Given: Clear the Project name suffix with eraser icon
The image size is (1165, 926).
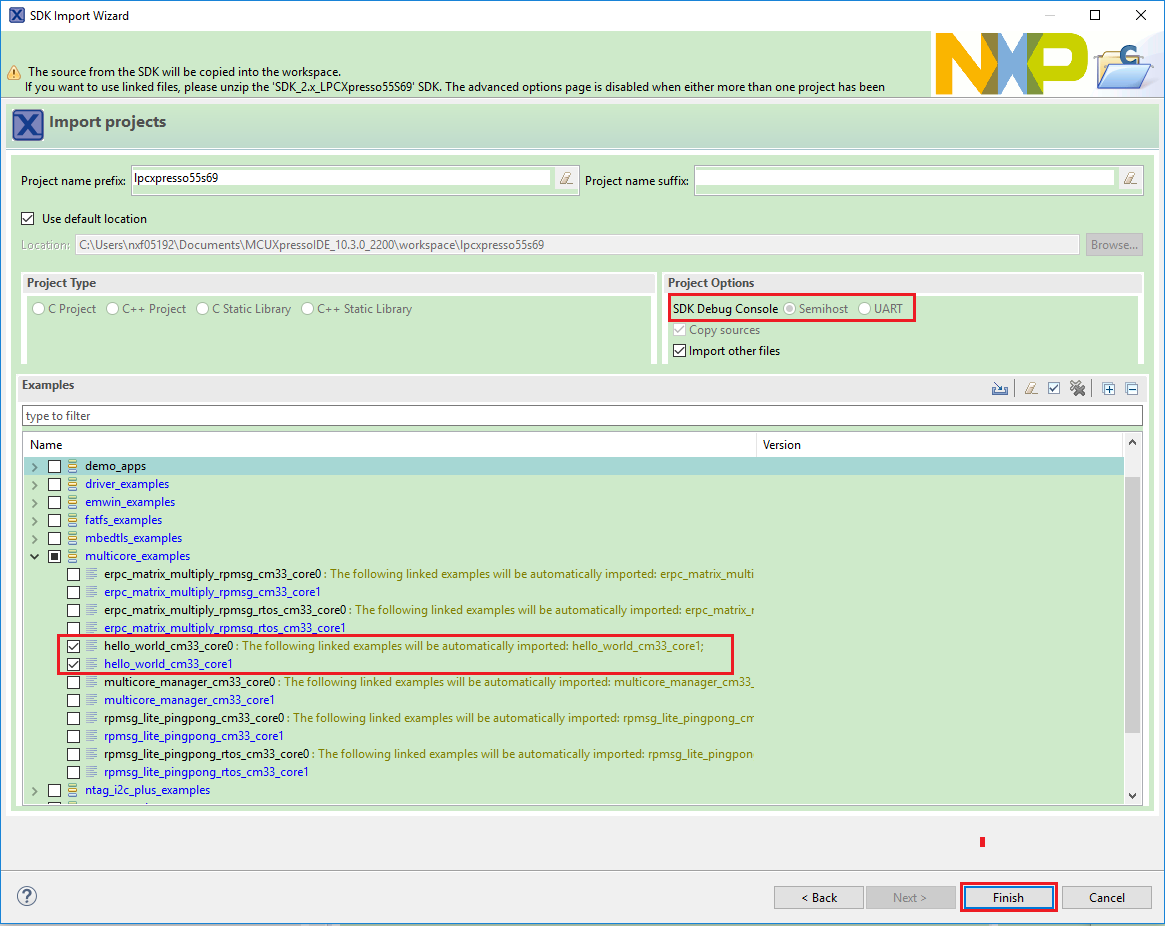Looking at the screenshot, I should coord(1130,179).
